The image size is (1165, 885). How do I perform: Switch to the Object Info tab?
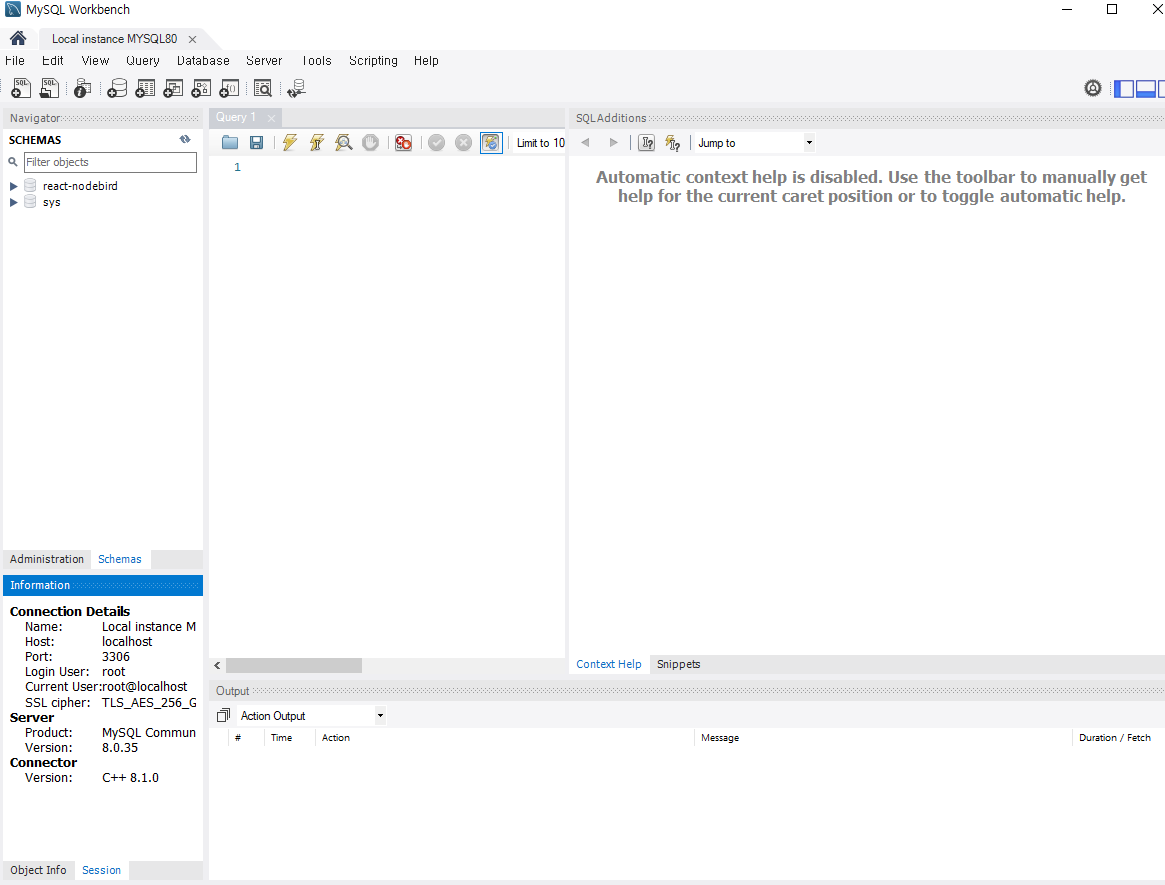point(38,869)
